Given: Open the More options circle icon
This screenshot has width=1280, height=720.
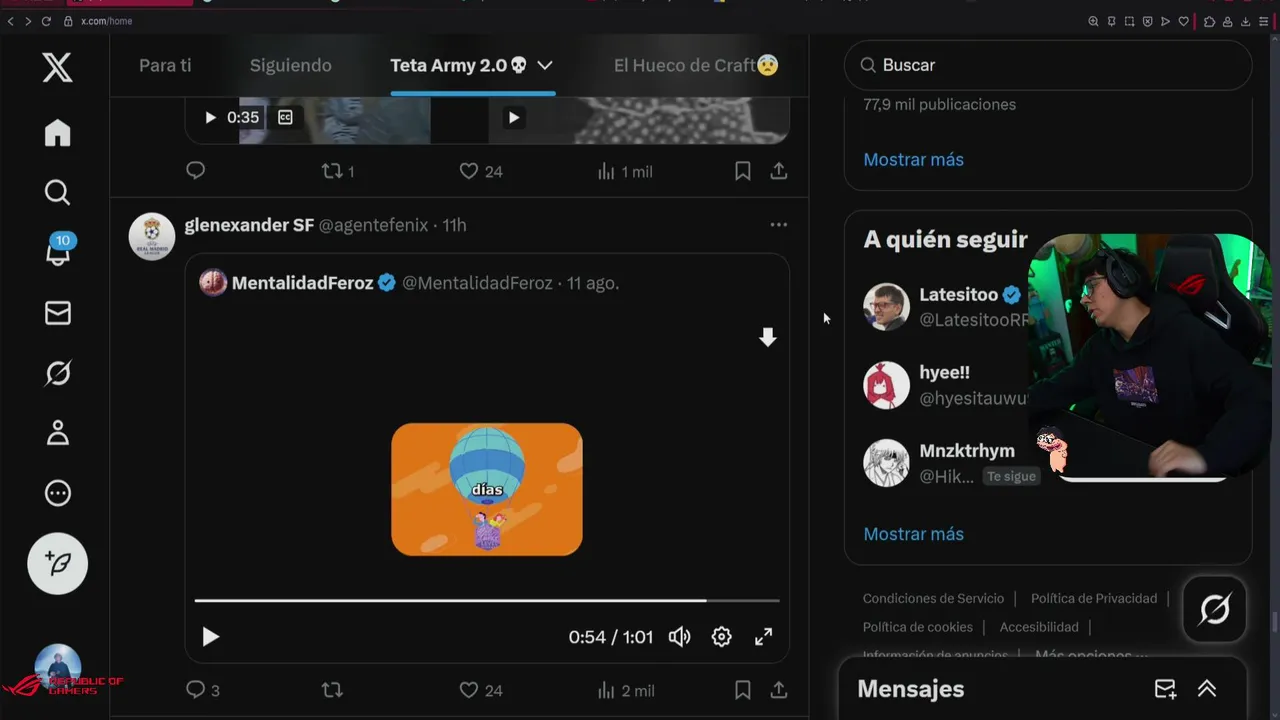Looking at the screenshot, I should click(57, 493).
